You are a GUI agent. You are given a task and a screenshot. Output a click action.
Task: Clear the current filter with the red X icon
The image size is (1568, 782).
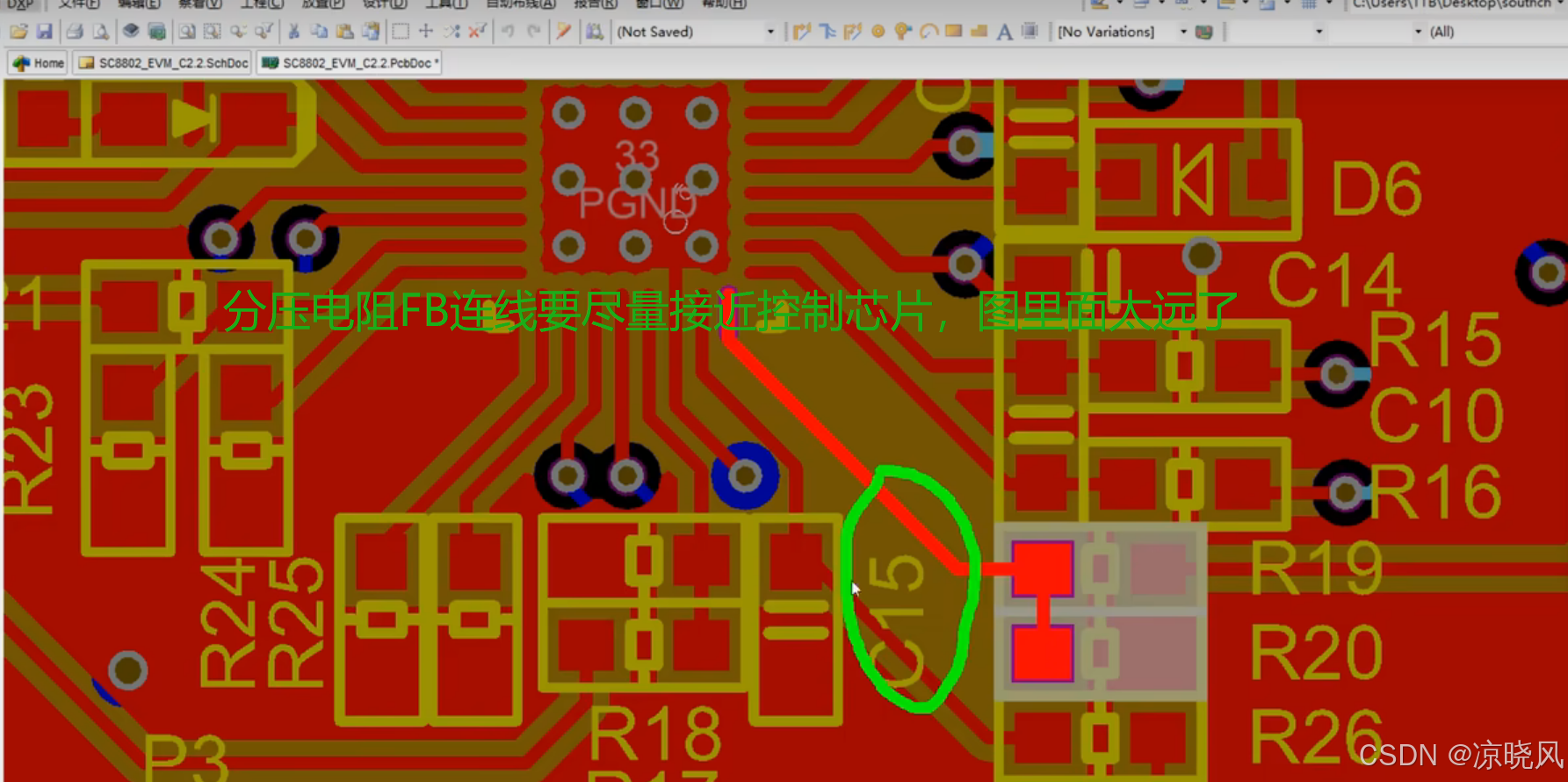(x=477, y=32)
